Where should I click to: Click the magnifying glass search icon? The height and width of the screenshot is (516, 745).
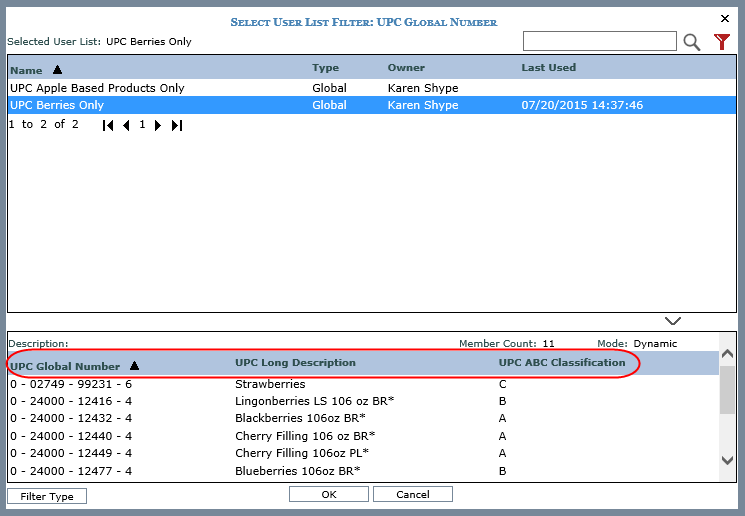pos(692,42)
